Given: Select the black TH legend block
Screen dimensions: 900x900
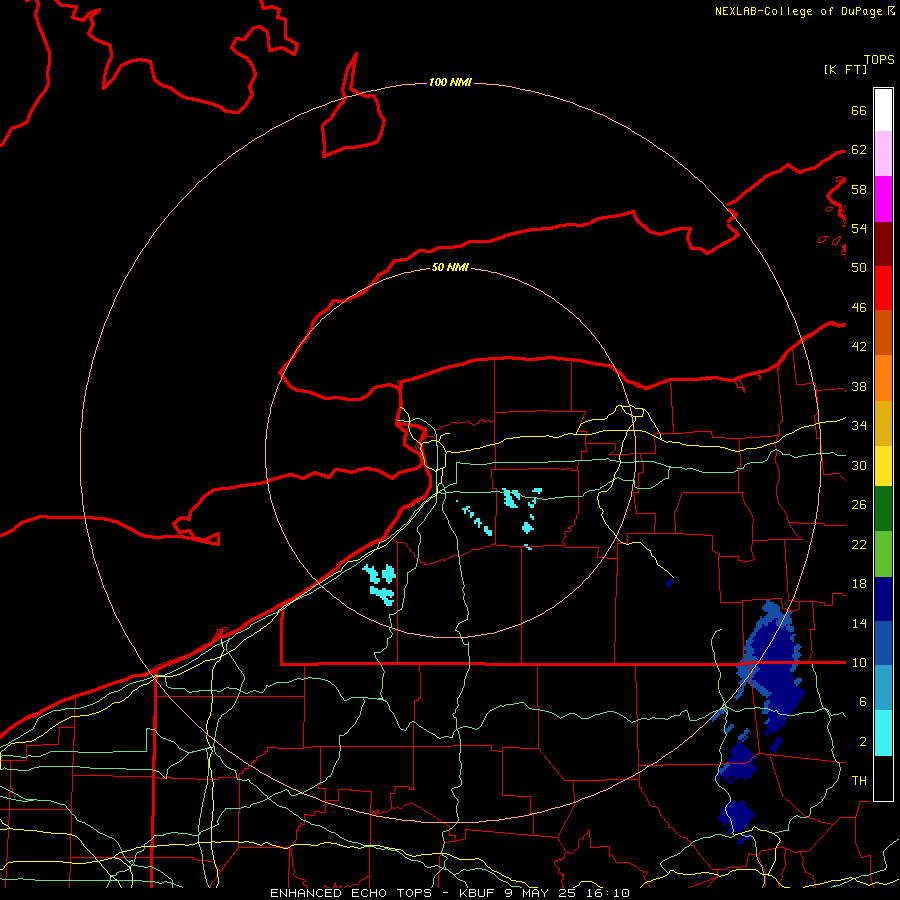Looking at the screenshot, I should 883,778.
